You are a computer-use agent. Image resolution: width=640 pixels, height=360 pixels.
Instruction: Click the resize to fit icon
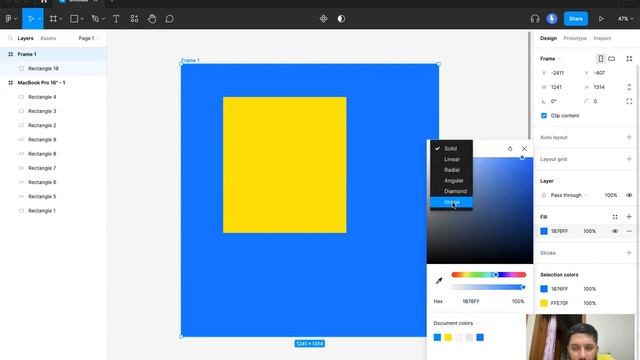tap(629, 59)
